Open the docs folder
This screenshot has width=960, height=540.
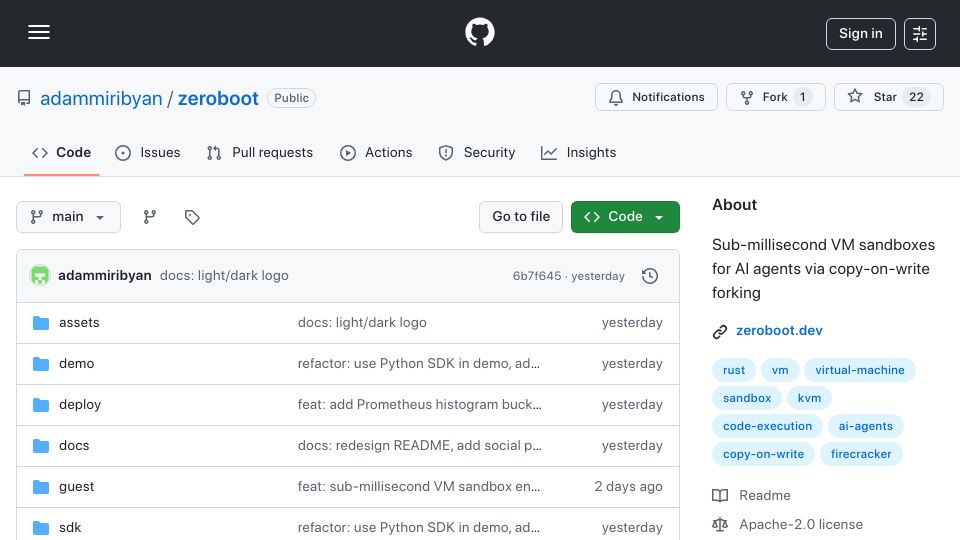pos(74,446)
